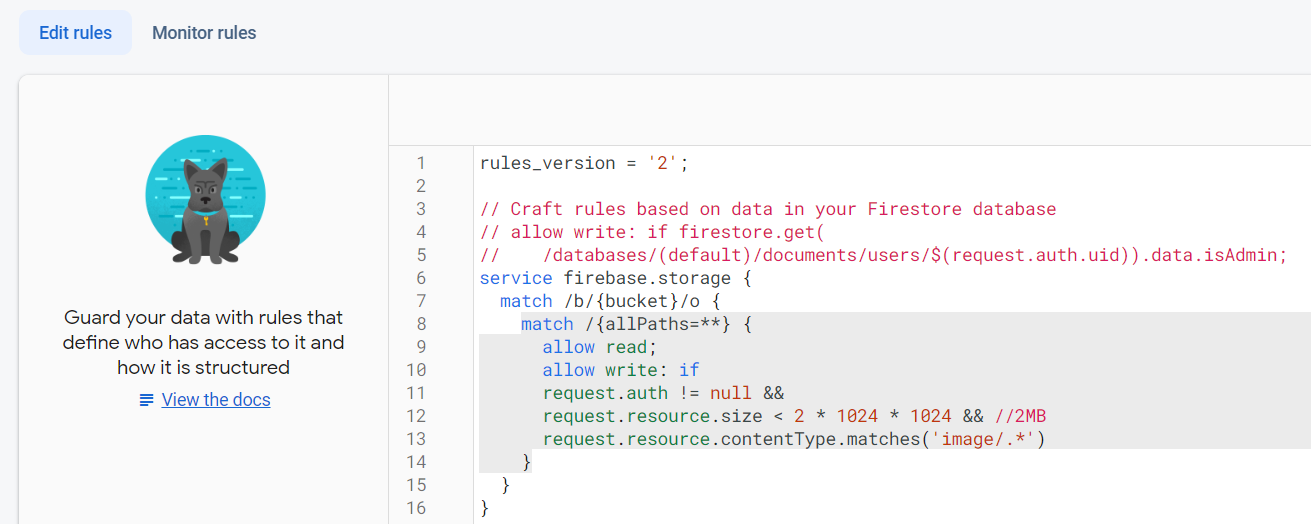This screenshot has width=1311, height=524.
Task: Click line number 8 in the gutter
Action: click(420, 324)
